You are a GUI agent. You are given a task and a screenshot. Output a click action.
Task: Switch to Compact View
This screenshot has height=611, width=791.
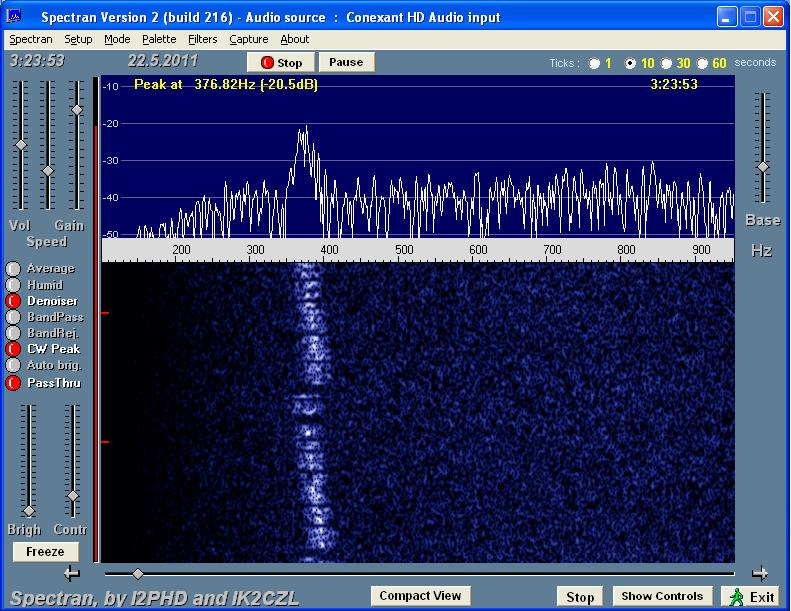[x=420, y=596]
